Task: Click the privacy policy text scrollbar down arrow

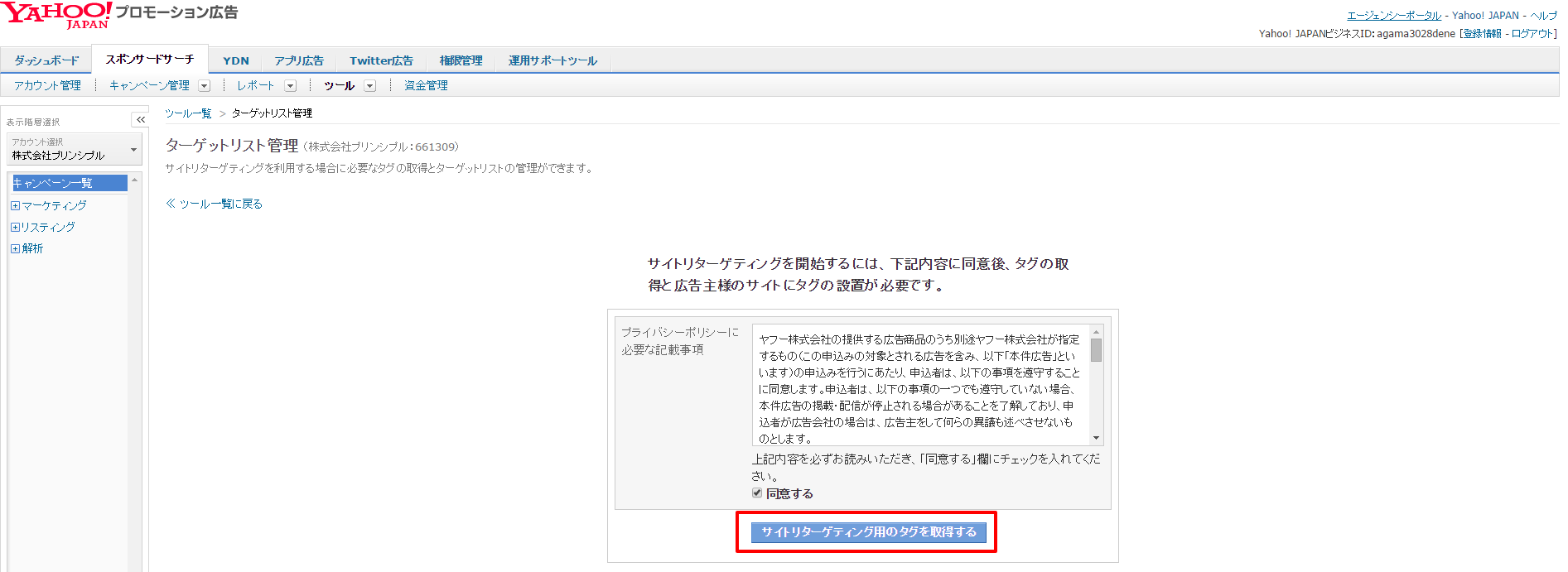Action: pos(1096,438)
